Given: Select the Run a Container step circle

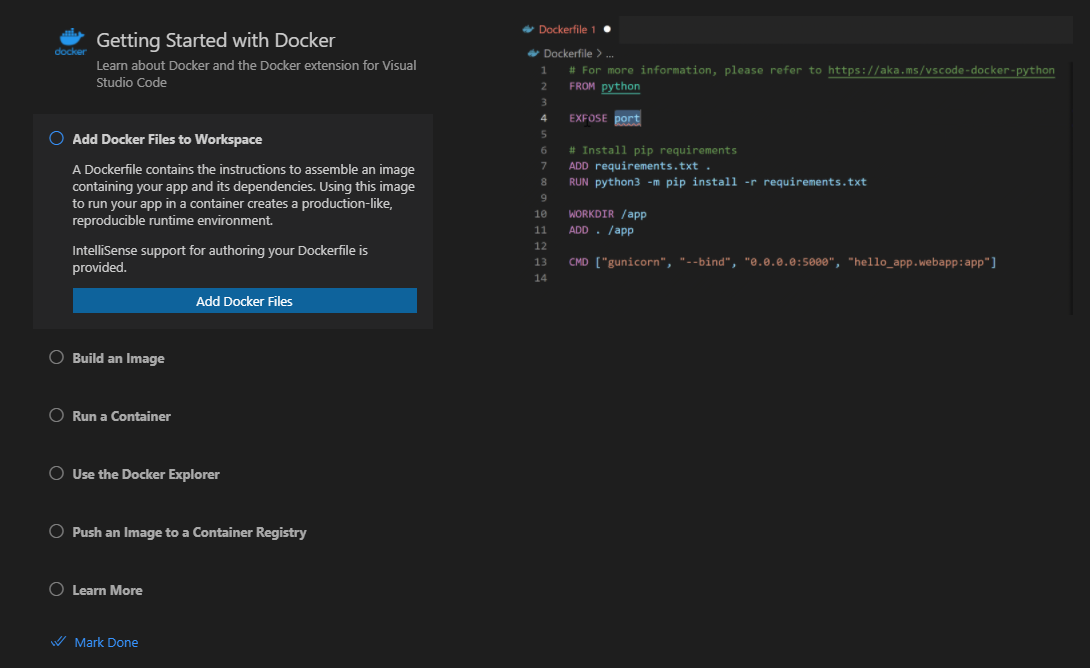Looking at the screenshot, I should tap(56, 415).
